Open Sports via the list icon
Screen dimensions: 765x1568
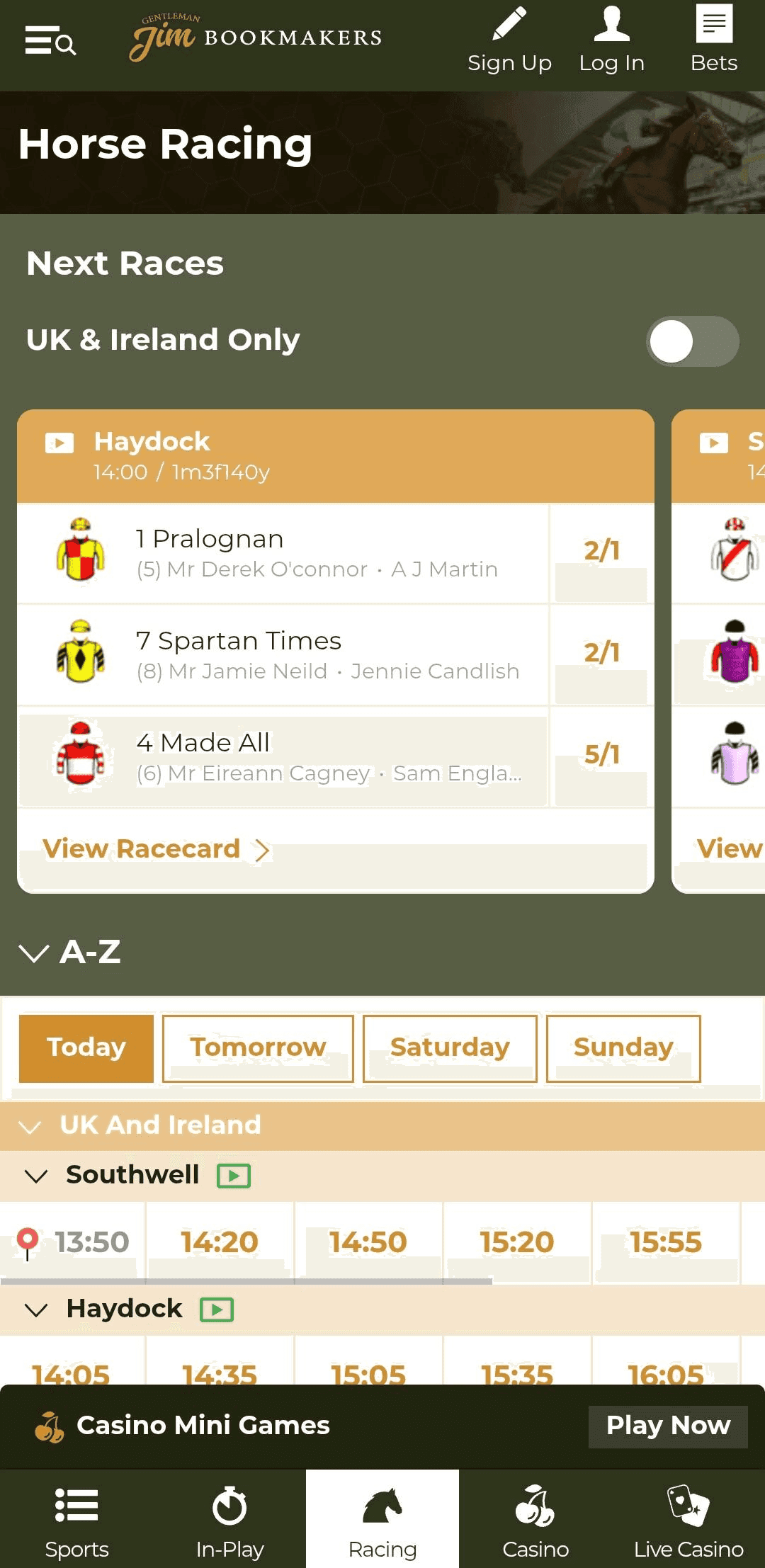coord(76,1506)
